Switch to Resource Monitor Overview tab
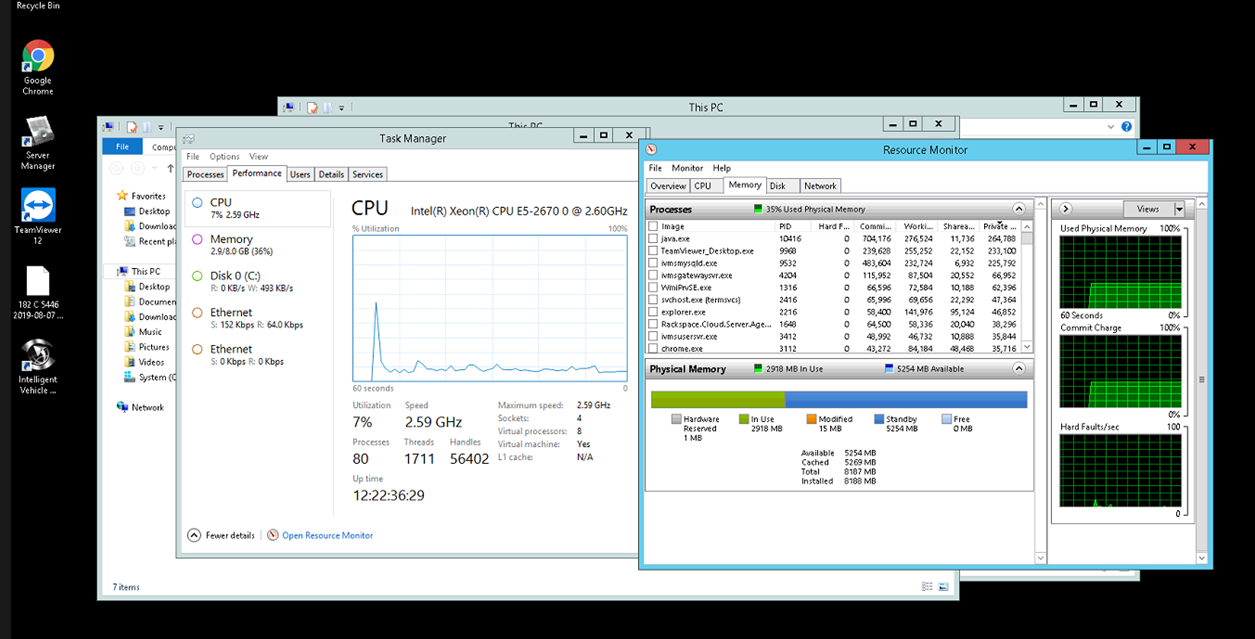The height and width of the screenshot is (639, 1255). click(x=667, y=186)
